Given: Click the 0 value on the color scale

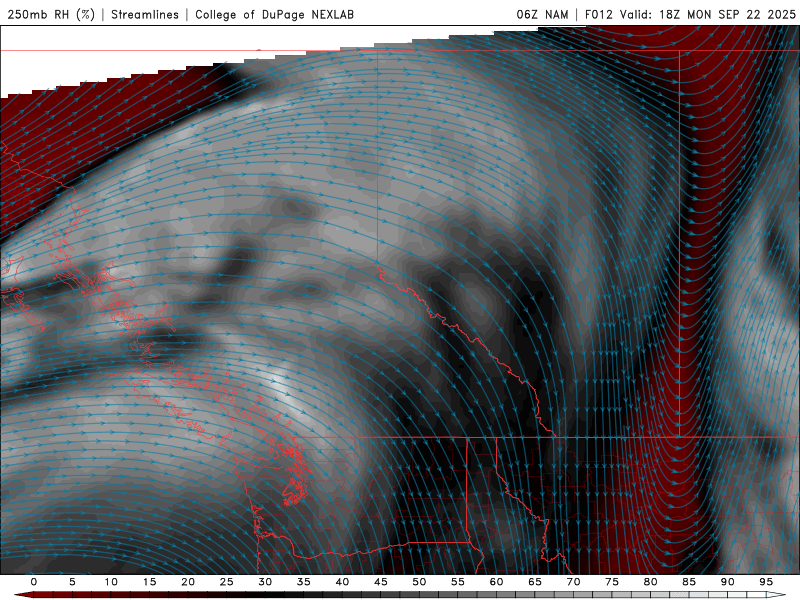Looking at the screenshot, I should point(34,582).
